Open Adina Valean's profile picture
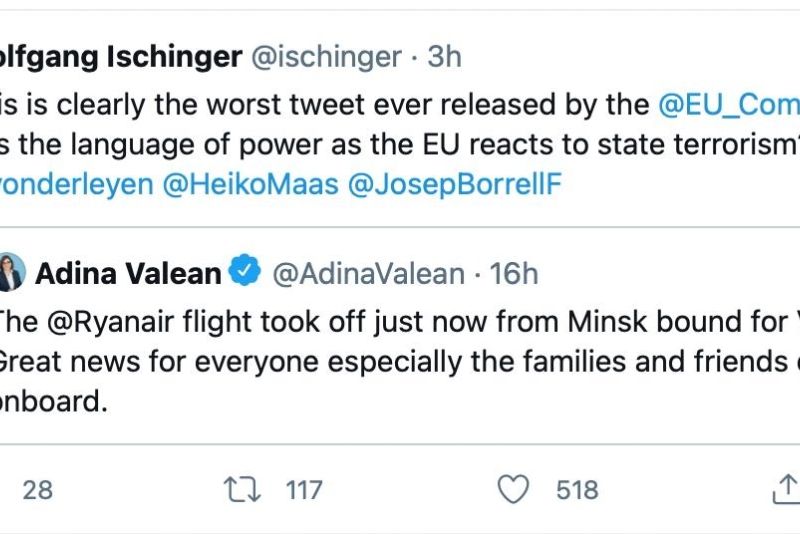Viewport: 800px width, 534px height. 12,272
